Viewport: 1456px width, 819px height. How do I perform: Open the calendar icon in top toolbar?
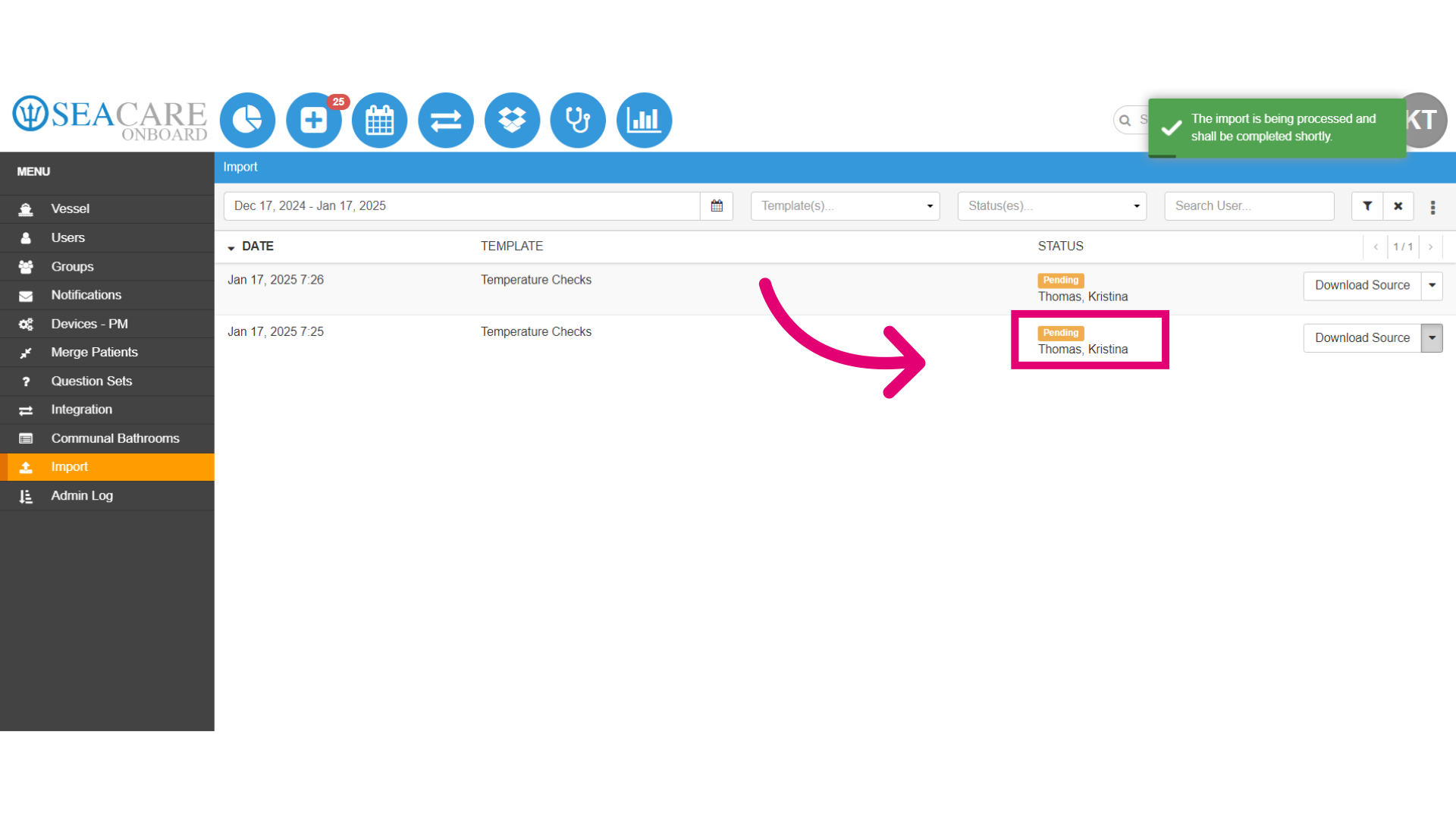click(x=380, y=120)
